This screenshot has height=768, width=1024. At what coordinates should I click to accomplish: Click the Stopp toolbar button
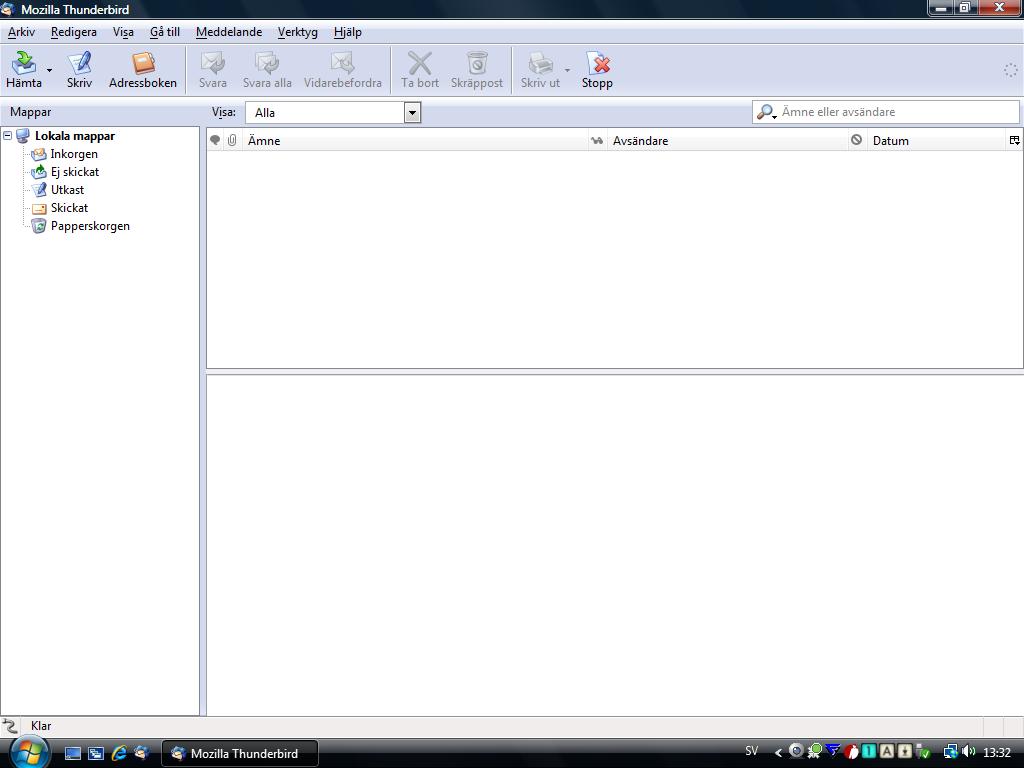tap(597, 70)
